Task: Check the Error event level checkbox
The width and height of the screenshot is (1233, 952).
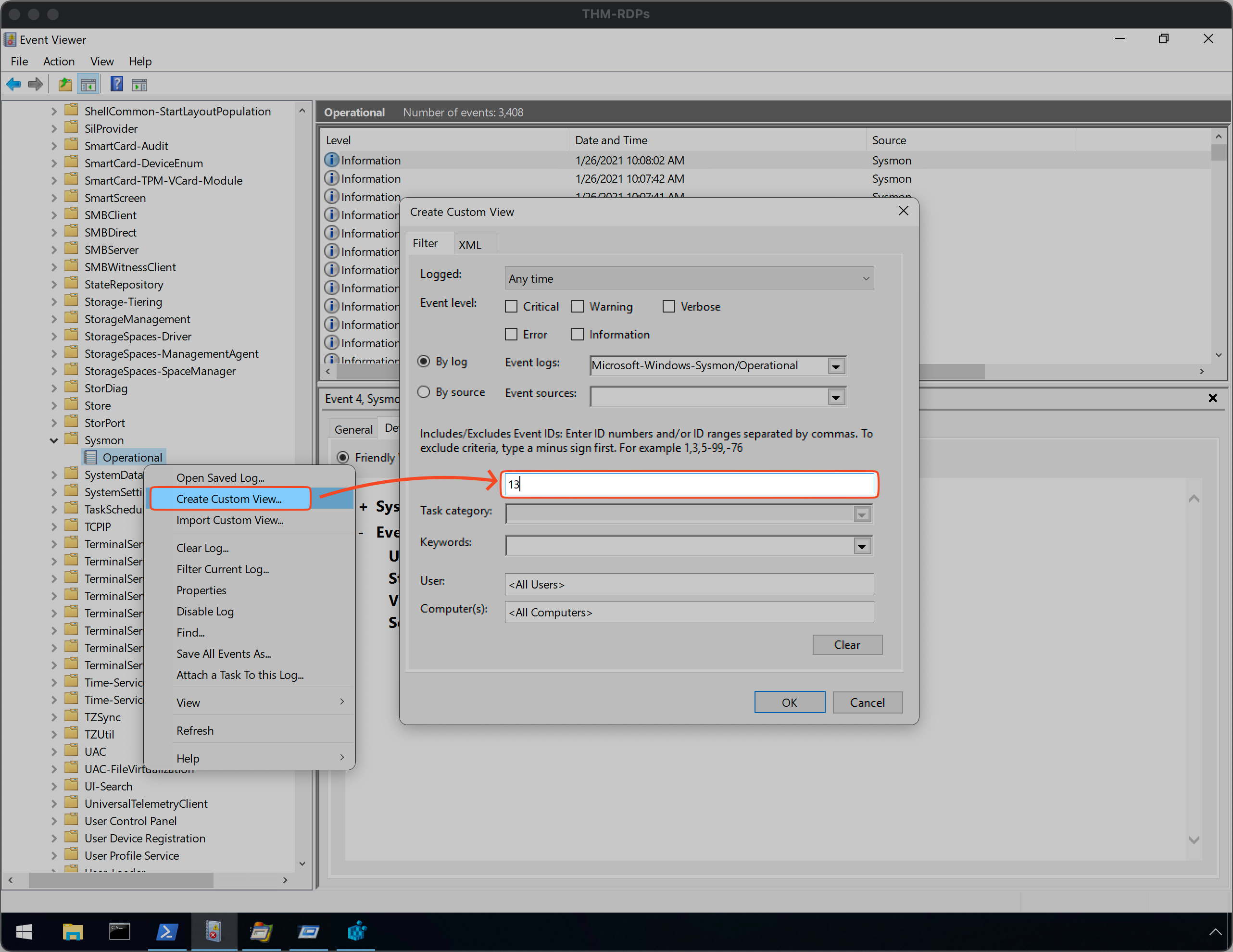Action: tap(511, 334)
